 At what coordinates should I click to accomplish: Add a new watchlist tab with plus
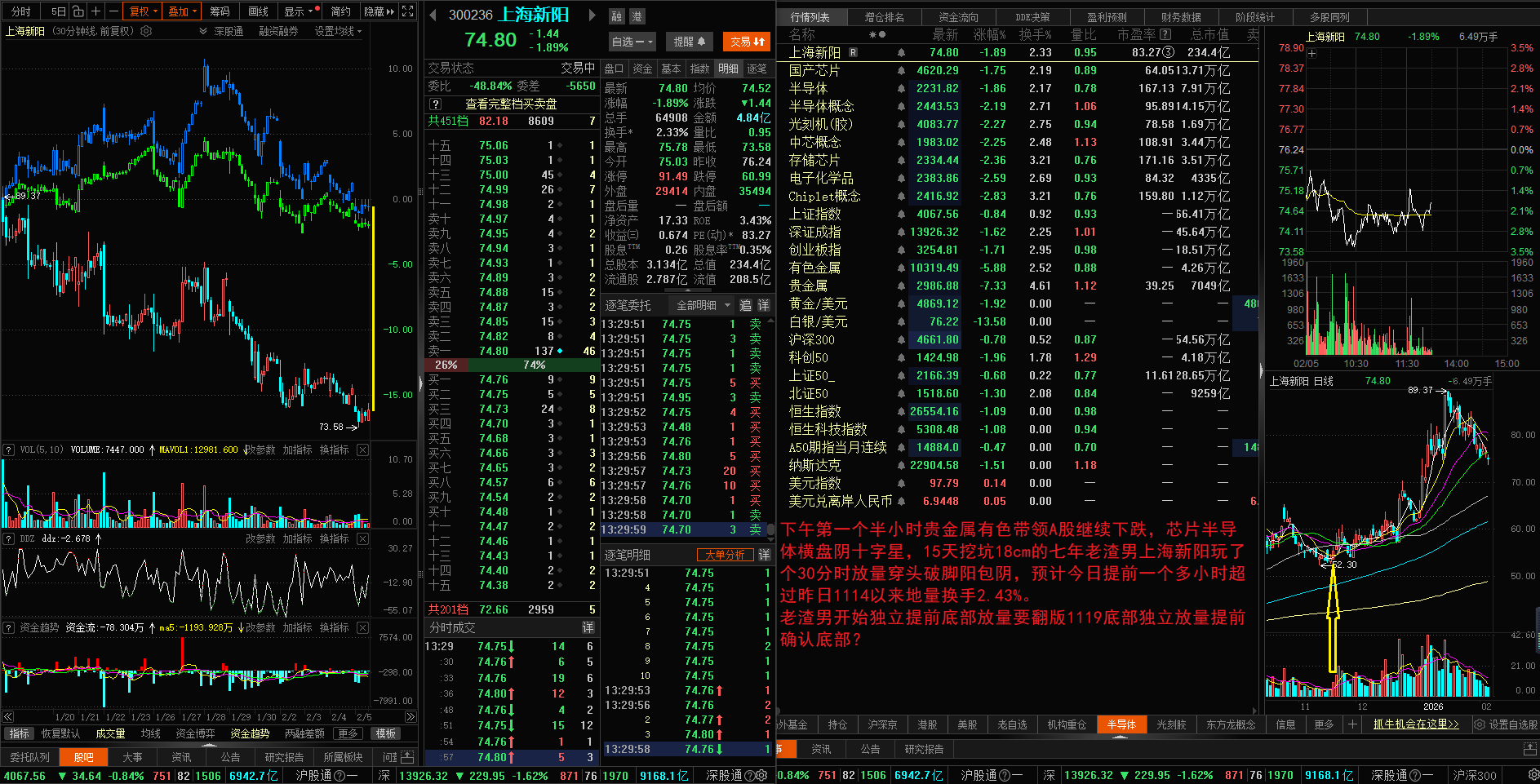pyautogui.click(x=1352, y=724)
